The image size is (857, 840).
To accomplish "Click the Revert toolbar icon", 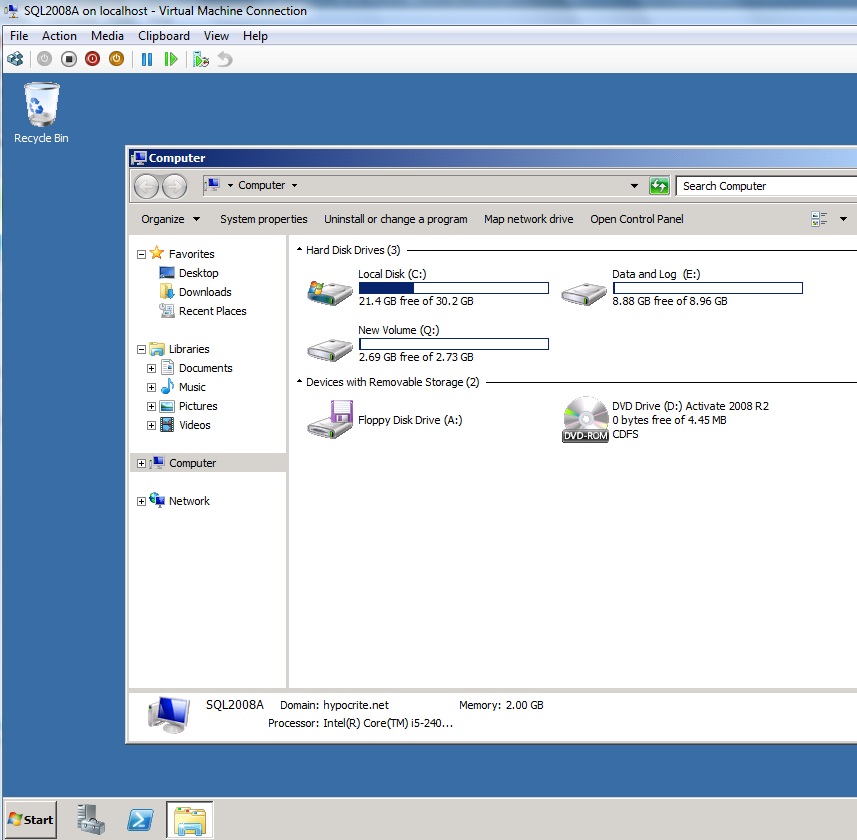I will click(x=225, y=59).
